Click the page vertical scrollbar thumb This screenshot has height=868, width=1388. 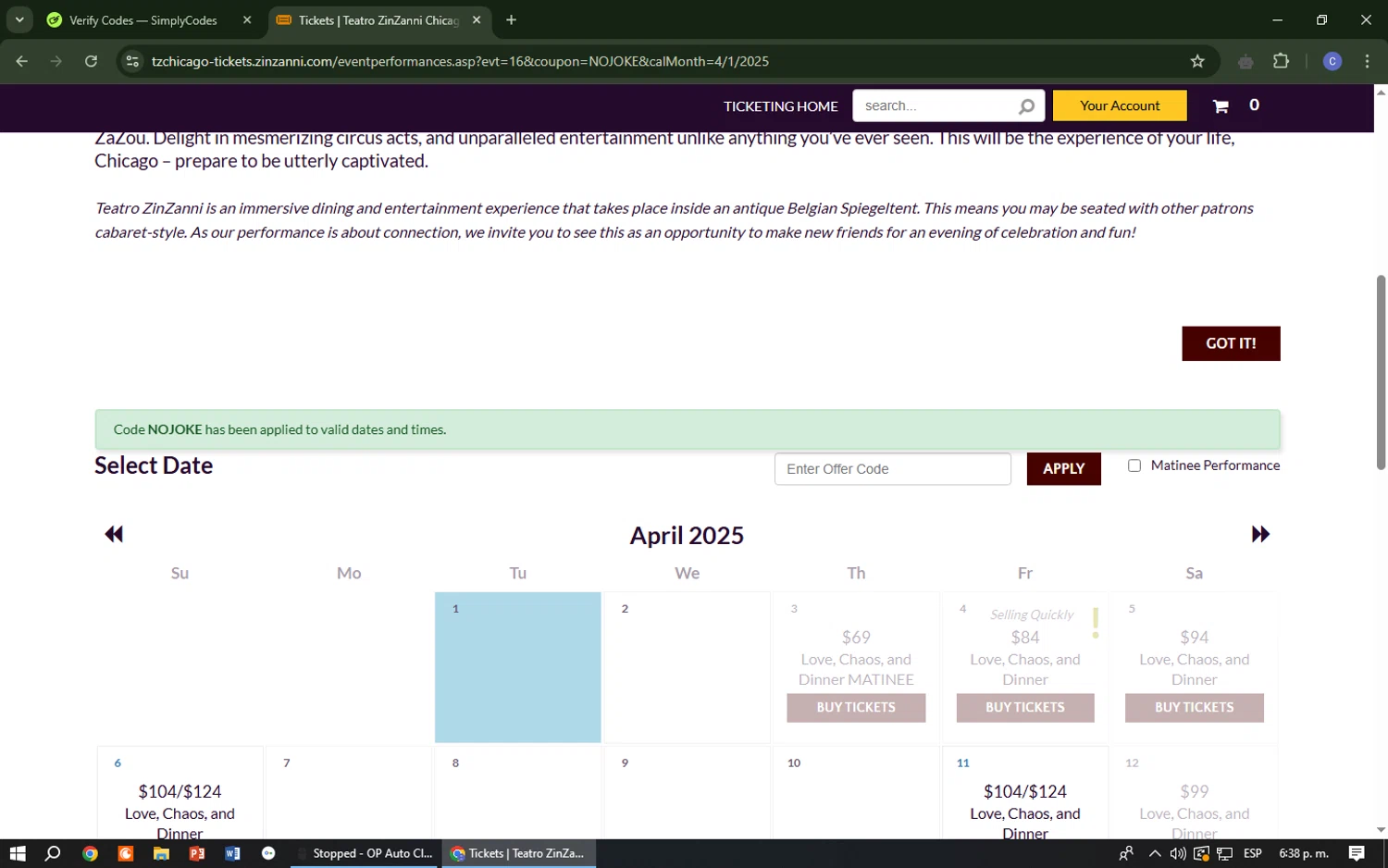[x=1381, y=372]
